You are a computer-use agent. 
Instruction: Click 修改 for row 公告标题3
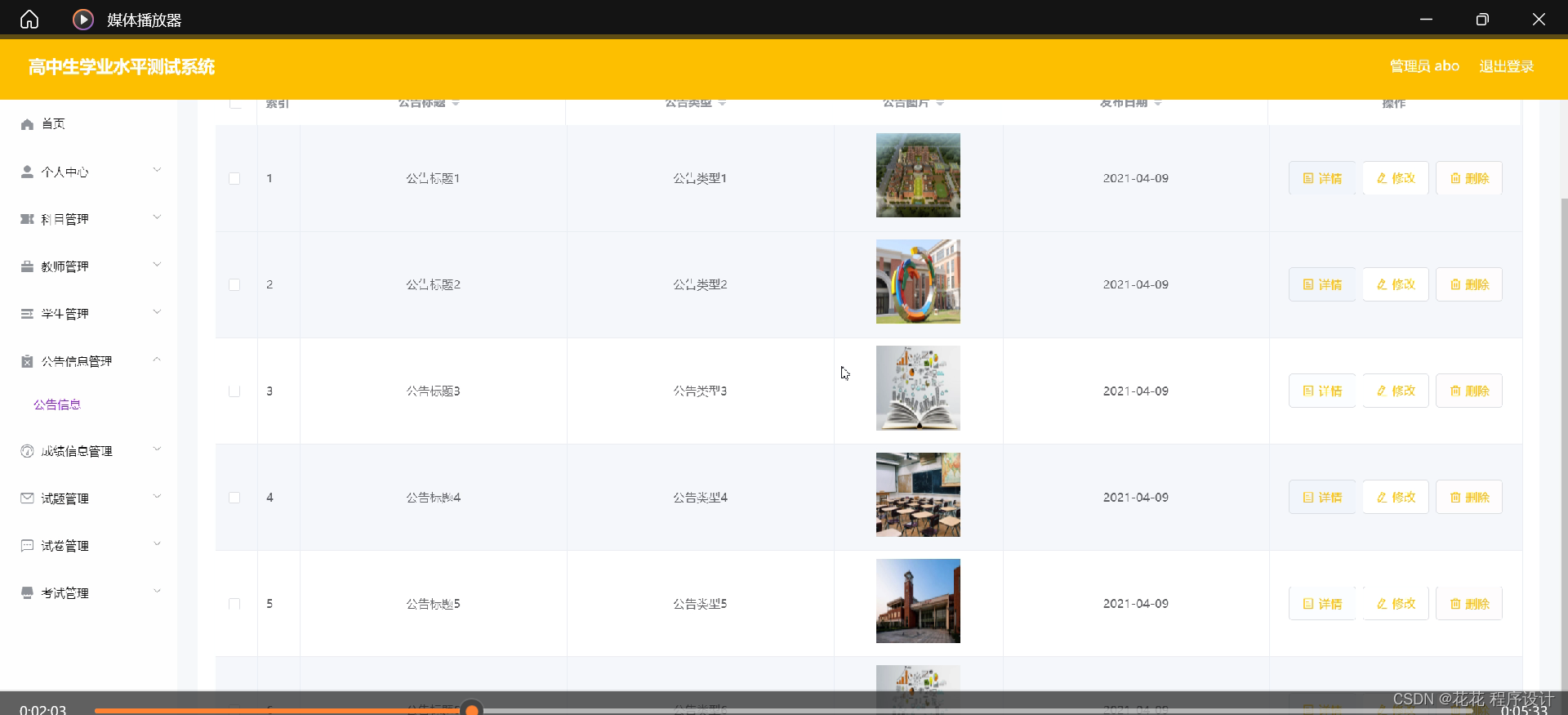pos(1396,391)
